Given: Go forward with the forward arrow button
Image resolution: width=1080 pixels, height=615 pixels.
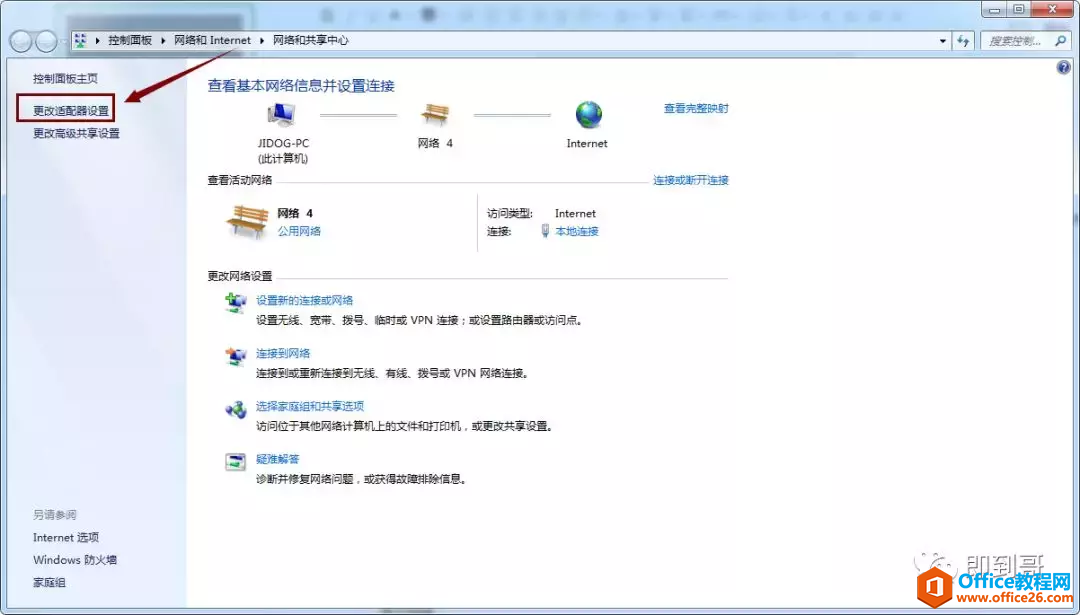Looking at the screenshot, I should (46, 41).
